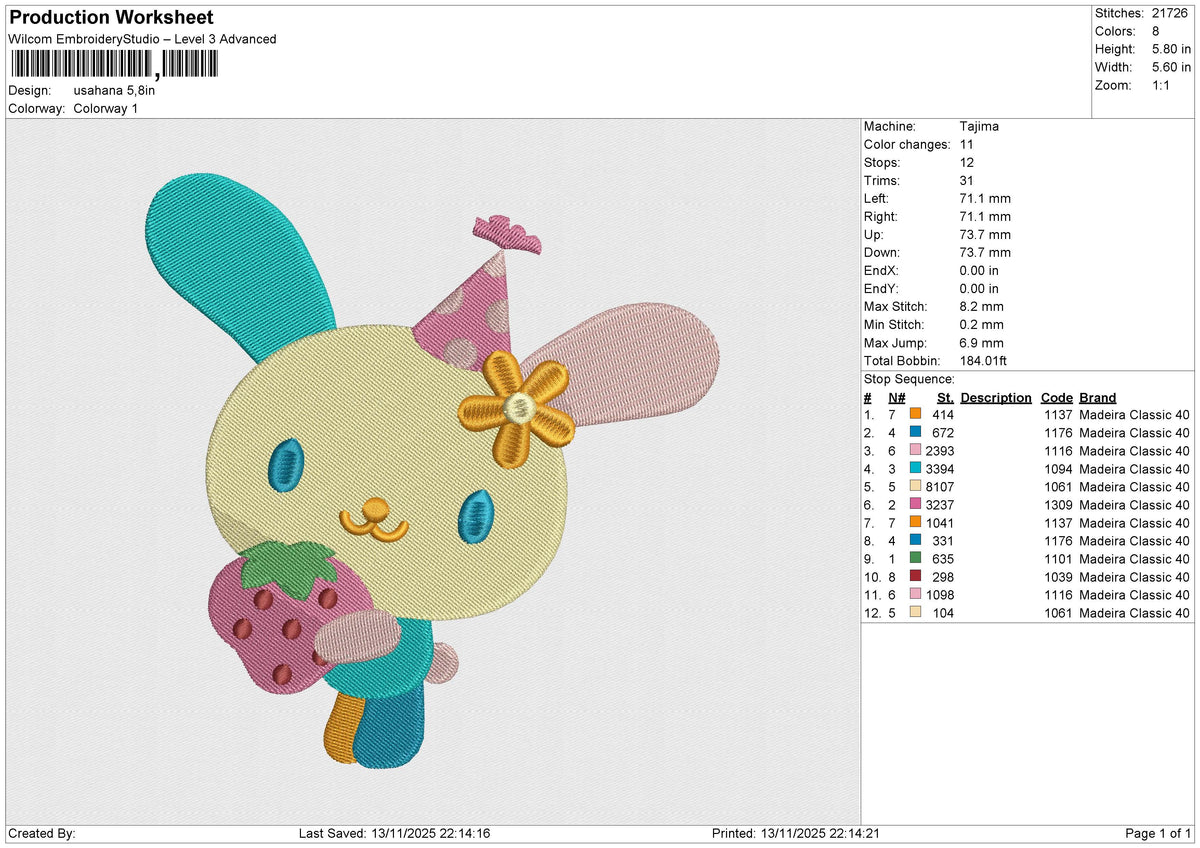
Task: Click the 'Brand' column header
Action: coord(1098,398)
